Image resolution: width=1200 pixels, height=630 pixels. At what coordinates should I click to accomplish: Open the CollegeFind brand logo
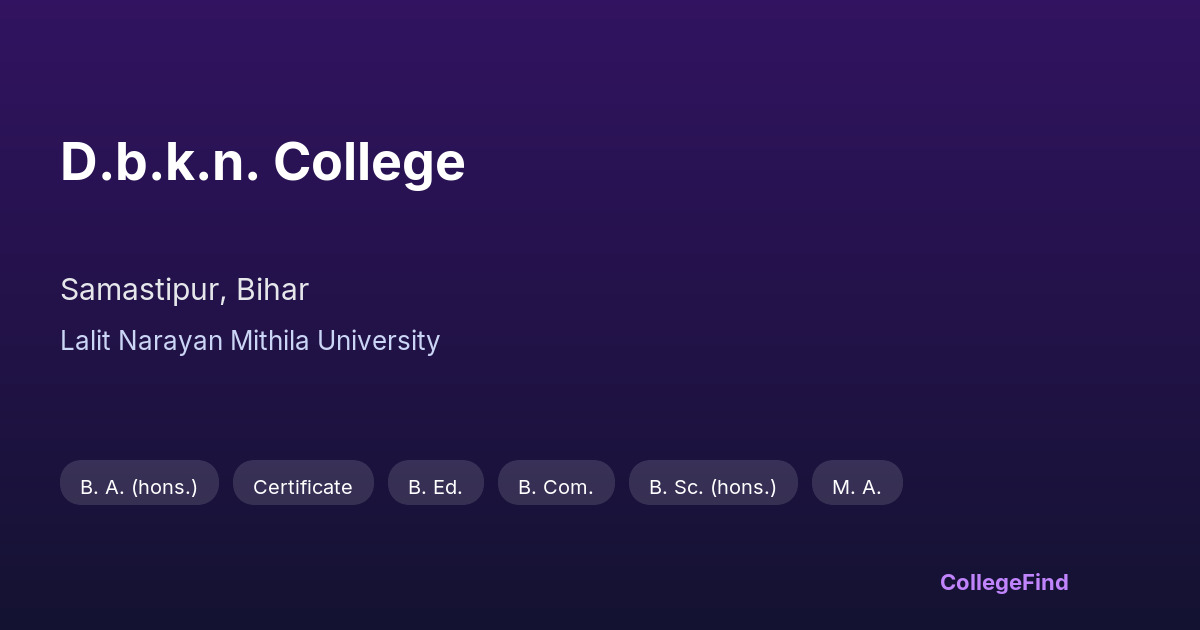1004,582
